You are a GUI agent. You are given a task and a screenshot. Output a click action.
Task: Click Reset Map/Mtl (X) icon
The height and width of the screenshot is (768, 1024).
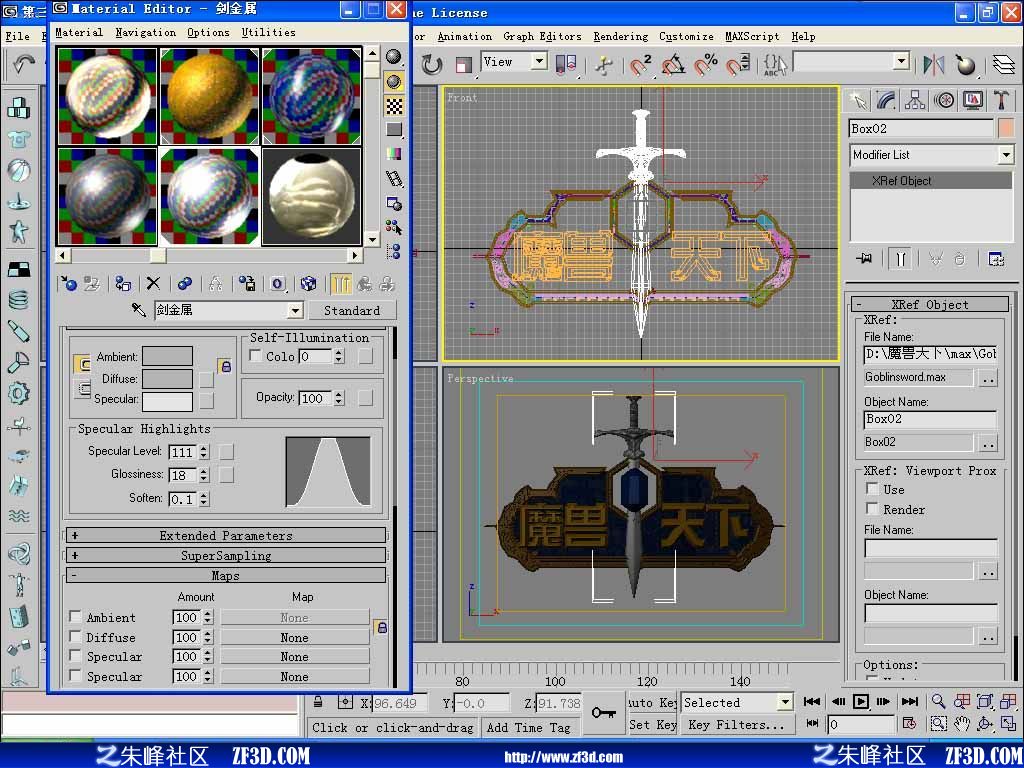pos(153,283)
